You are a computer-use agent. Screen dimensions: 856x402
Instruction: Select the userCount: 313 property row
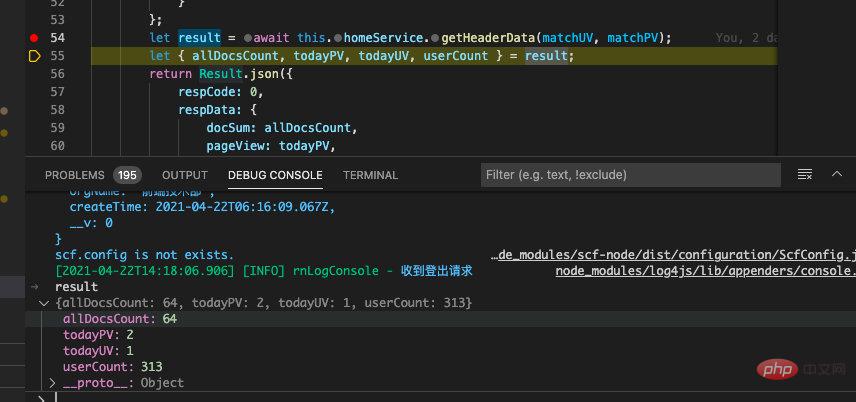point(112,367)
